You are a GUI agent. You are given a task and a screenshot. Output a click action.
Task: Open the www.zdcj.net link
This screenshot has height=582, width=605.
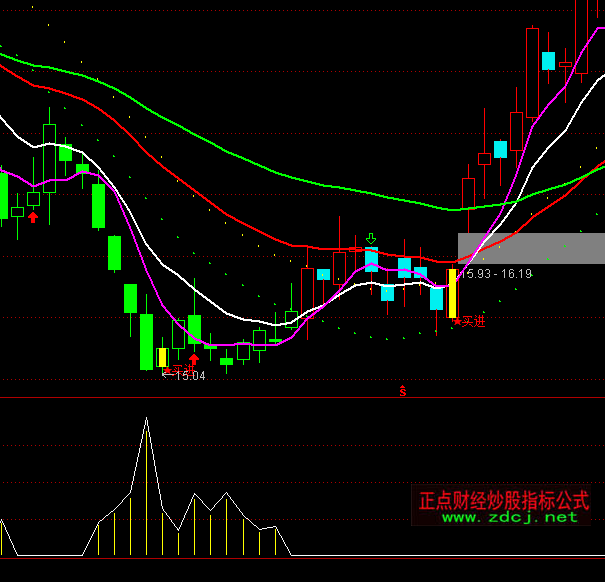[x=509, y=517]
